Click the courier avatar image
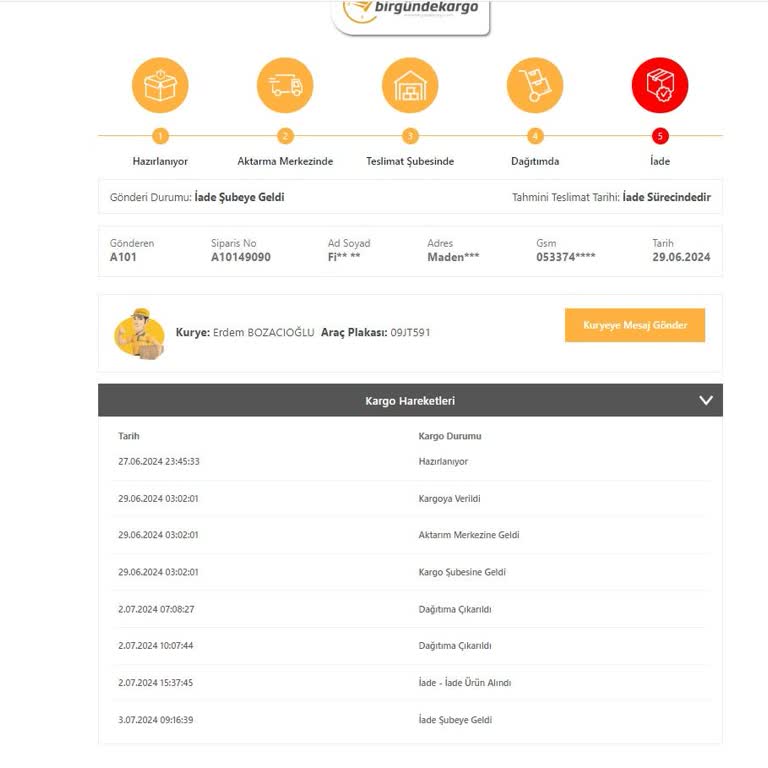 tap(139, 333)
